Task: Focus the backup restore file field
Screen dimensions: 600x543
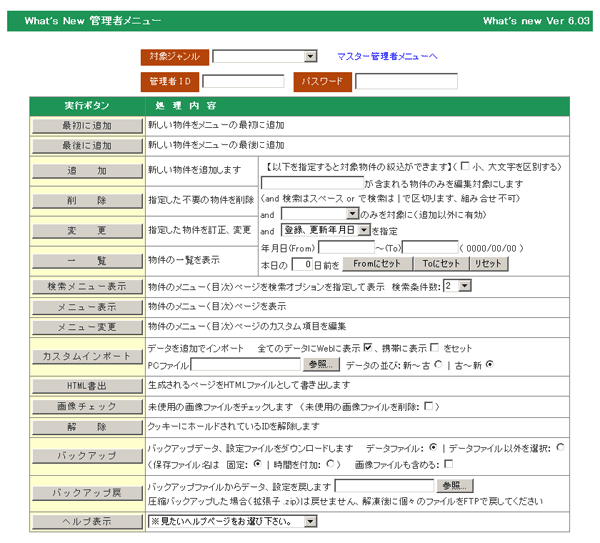Action: (385, 486)
